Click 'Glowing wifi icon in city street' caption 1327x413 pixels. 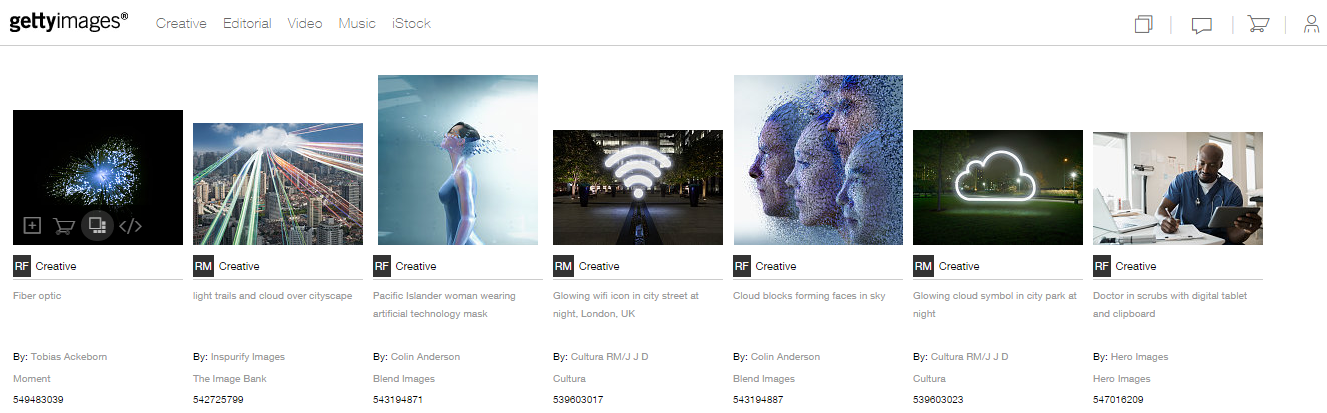point(626,296)
